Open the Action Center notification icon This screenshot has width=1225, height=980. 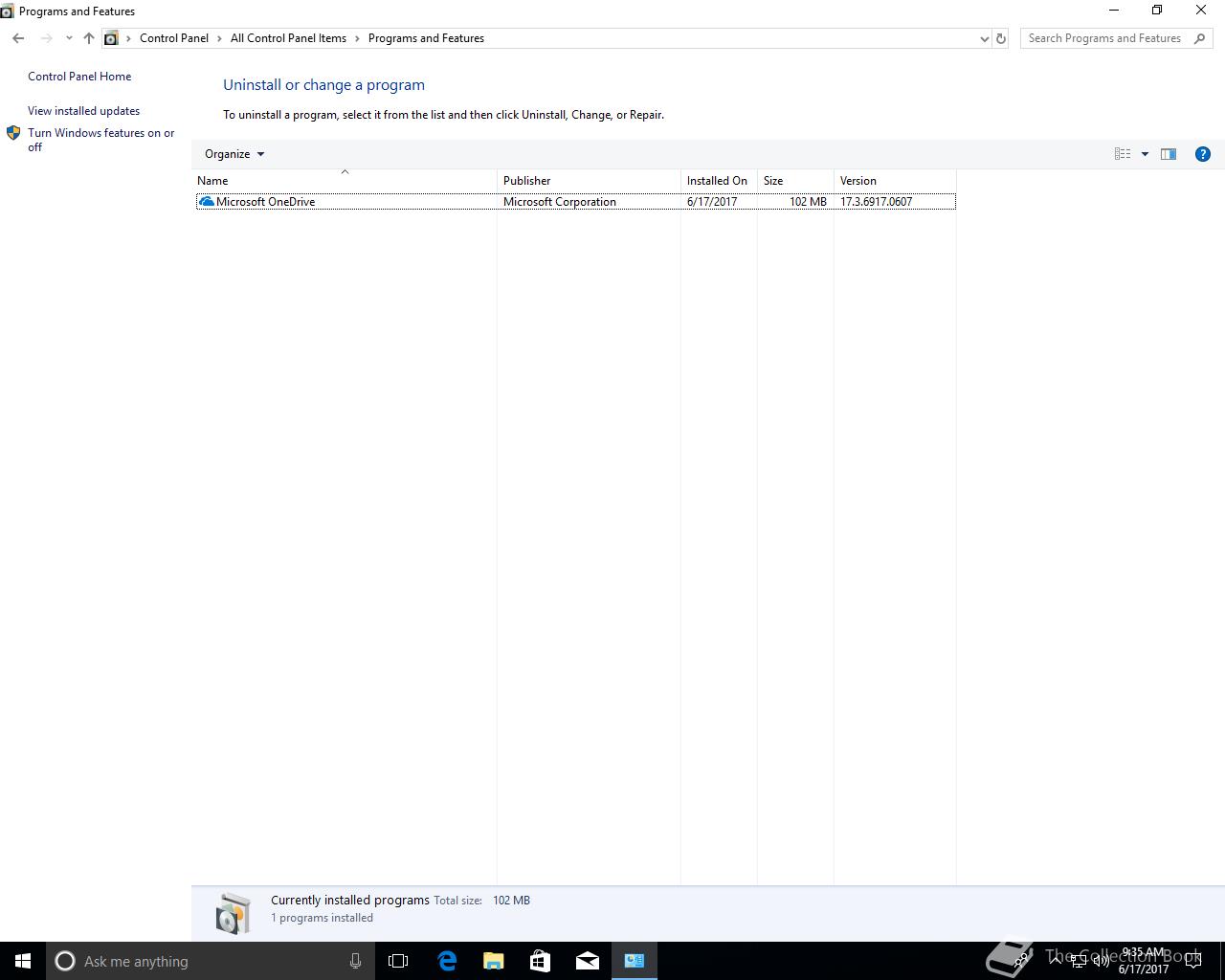[1193, 961]
